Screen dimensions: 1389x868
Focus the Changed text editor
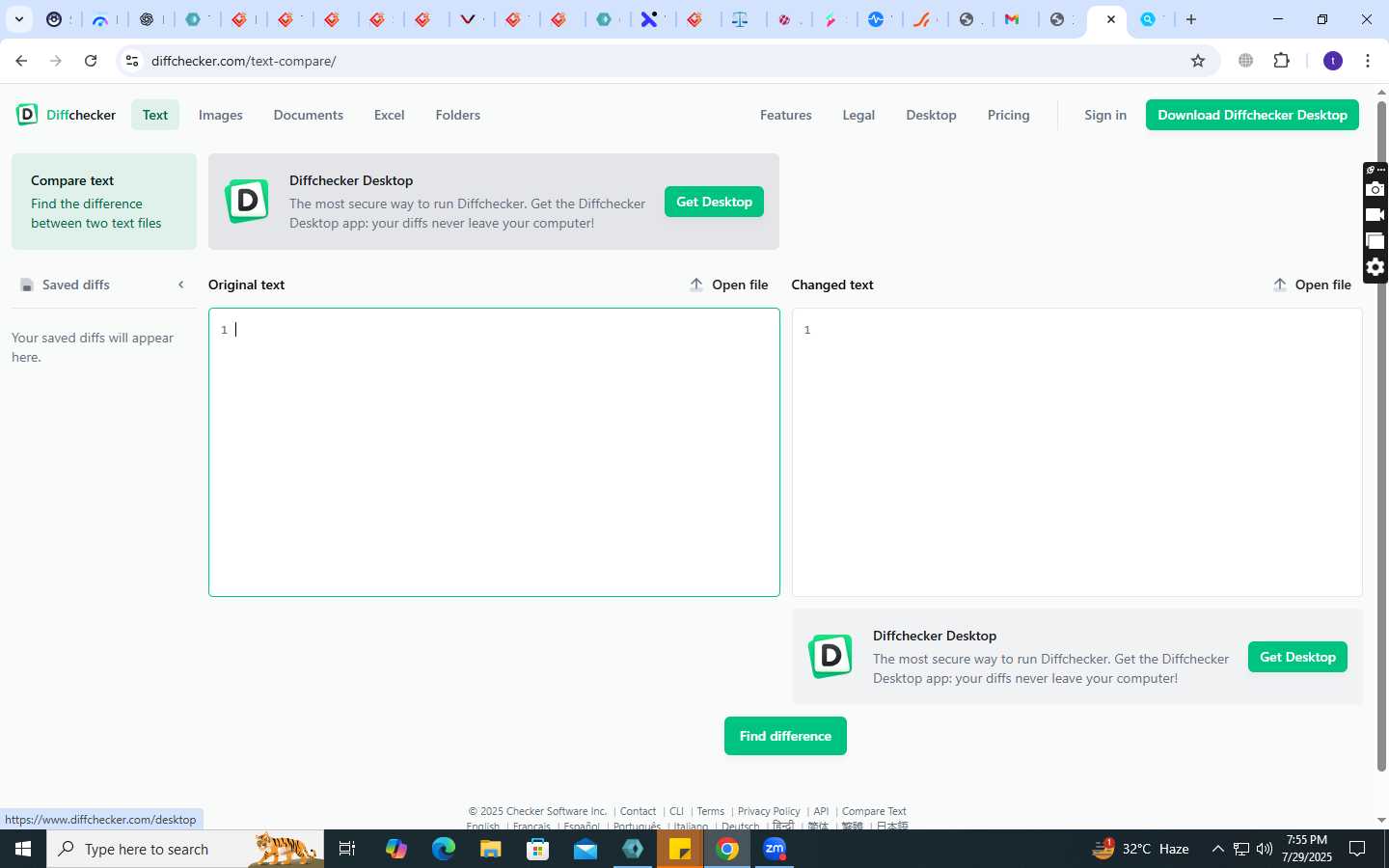1077,452
